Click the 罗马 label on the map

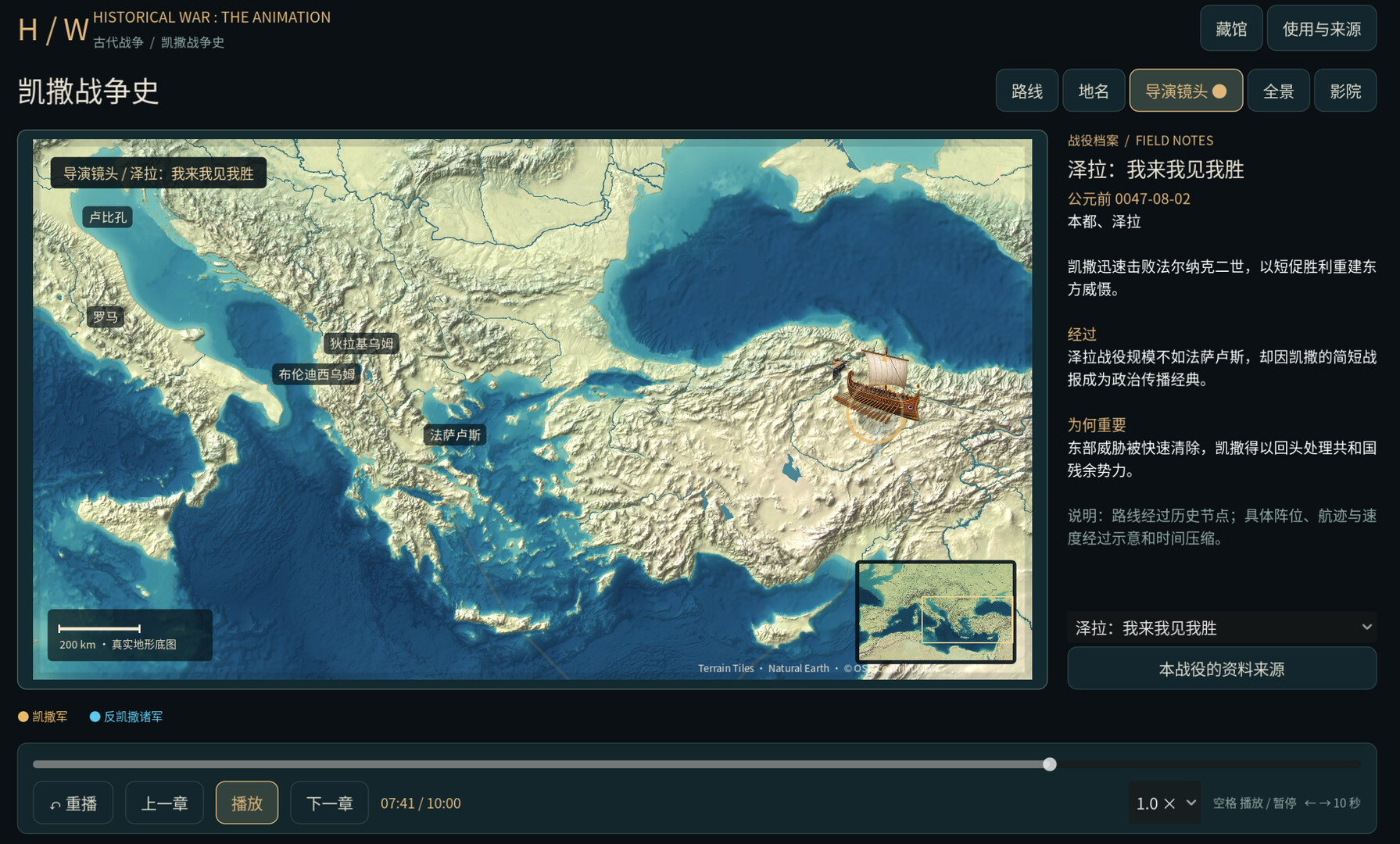(106, 316)
